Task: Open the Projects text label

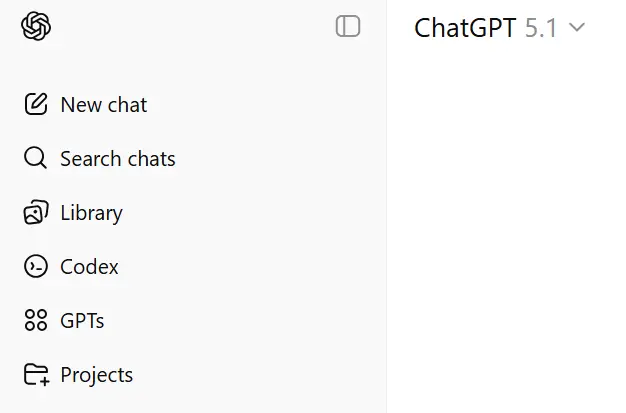Action: pos(97,375)
